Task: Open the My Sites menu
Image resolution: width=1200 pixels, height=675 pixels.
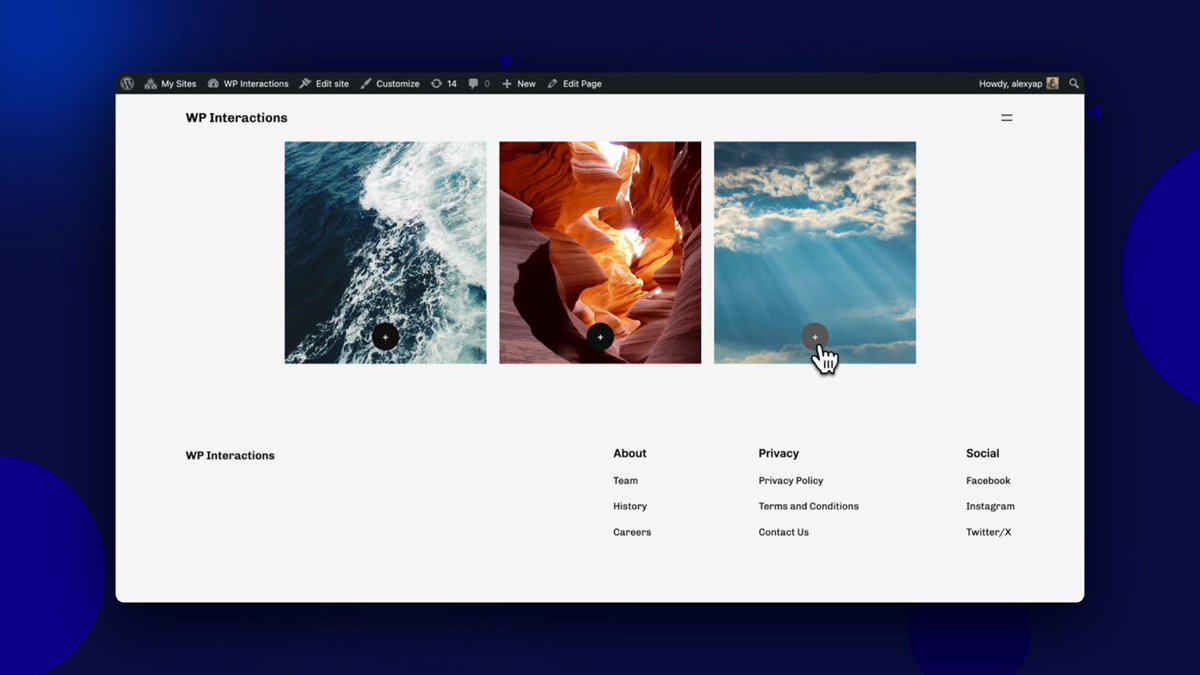Action: coord(170,84)
